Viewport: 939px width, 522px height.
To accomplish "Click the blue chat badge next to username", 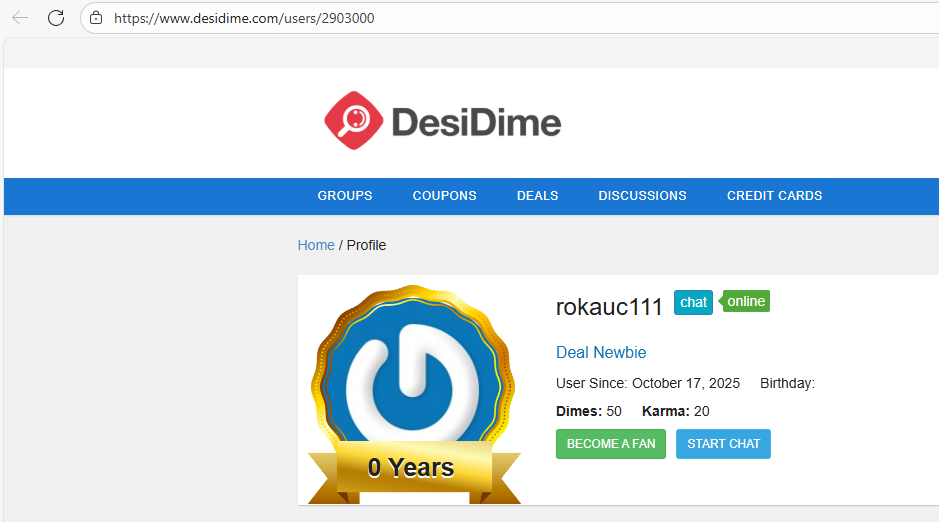I will click(x=693, y=302).
